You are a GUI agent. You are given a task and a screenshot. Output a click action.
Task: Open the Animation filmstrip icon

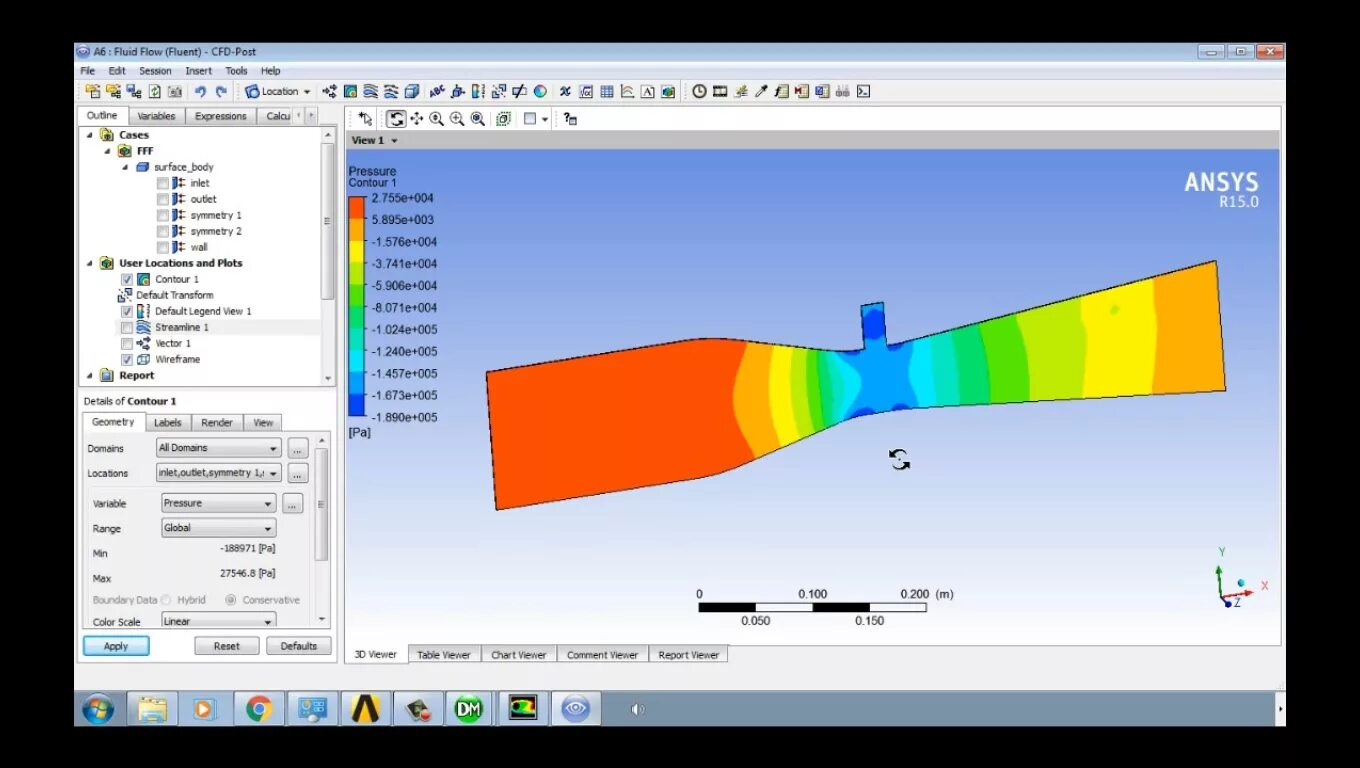[720, 91]
